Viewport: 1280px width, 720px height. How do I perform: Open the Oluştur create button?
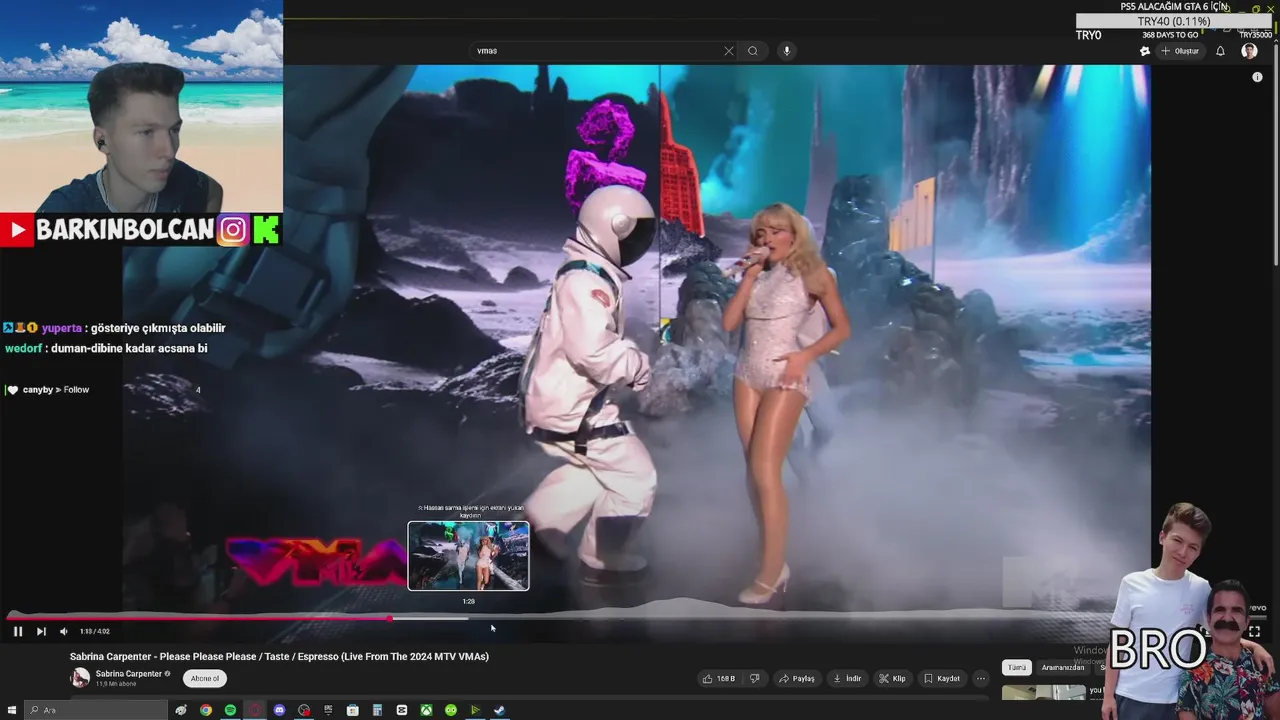pos(1180,51)
